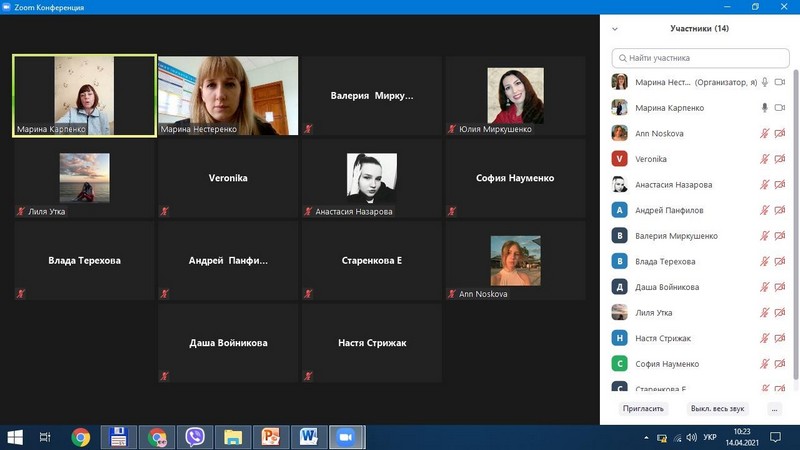Screen dimensions: 800x450
Task: Collapse participants panel with chevron arrow
Action: [615, 29]
